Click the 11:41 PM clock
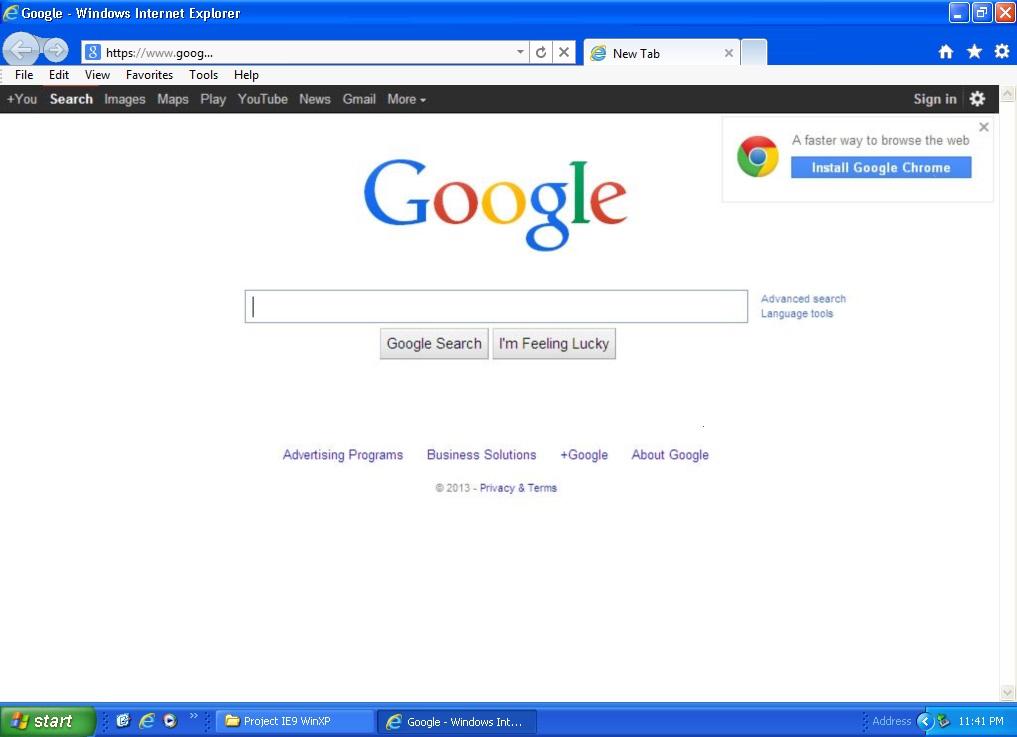 pos(981,721)
